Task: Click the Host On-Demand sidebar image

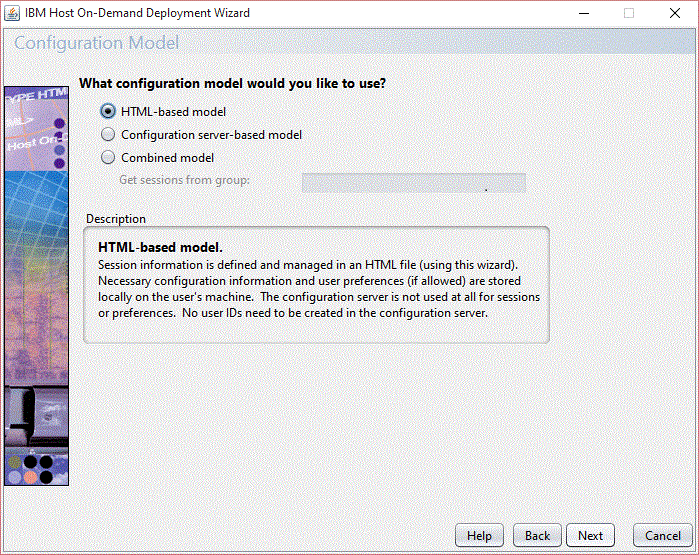Action: pyautogui.click(x=37, y=286)
